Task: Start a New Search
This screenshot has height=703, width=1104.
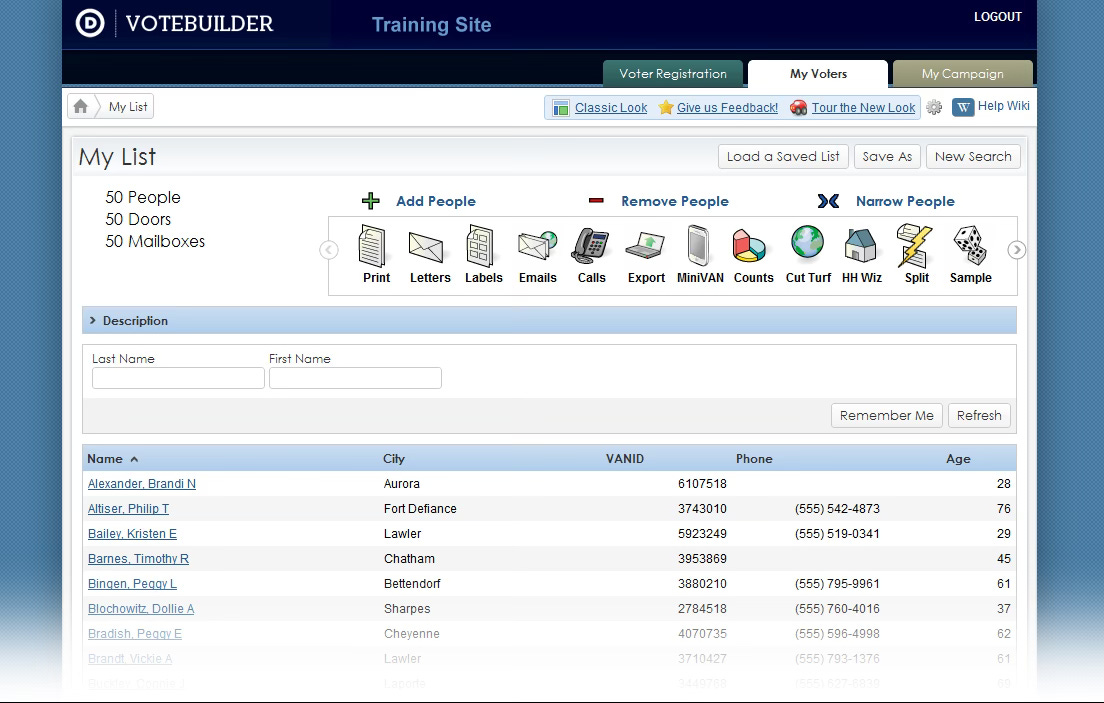Action: pyautogui.click(x=973, y=156)
